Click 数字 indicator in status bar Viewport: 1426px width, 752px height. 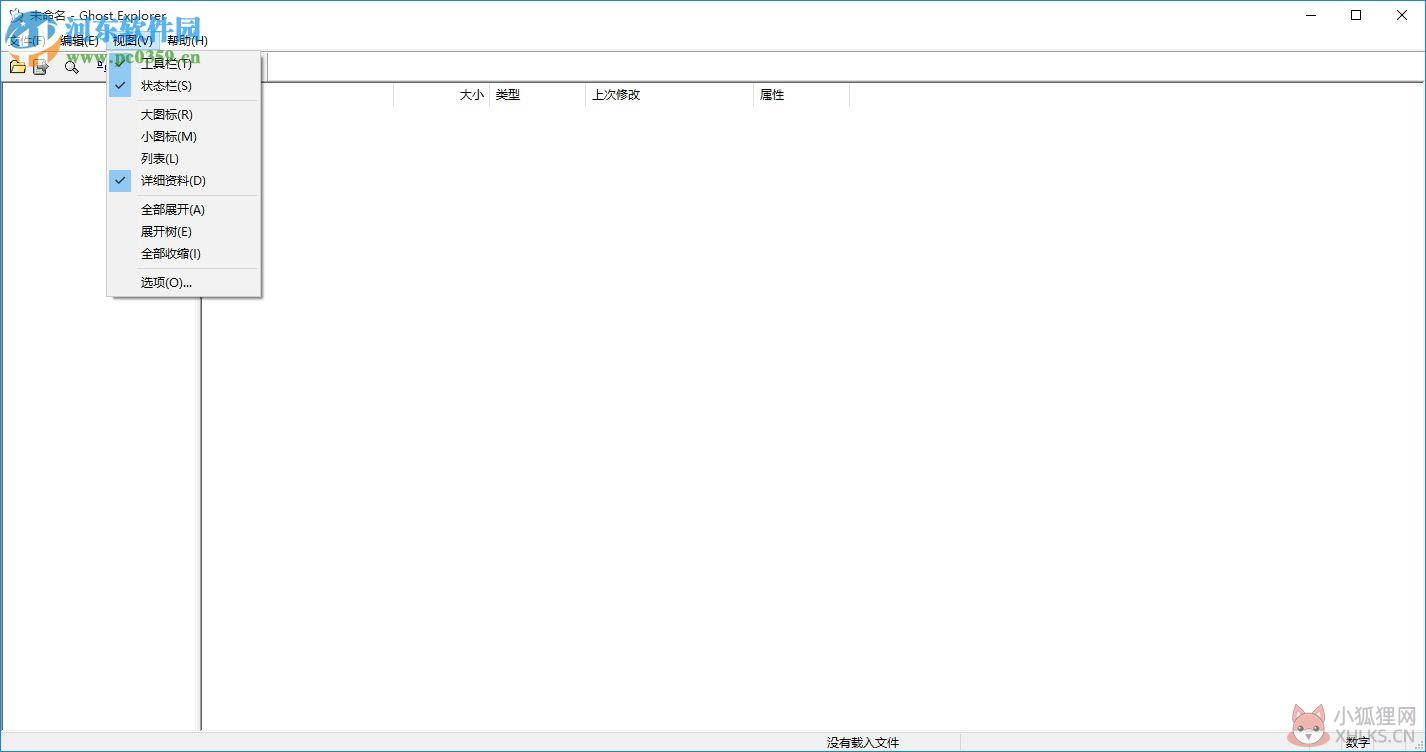[x=1357, y=743]
